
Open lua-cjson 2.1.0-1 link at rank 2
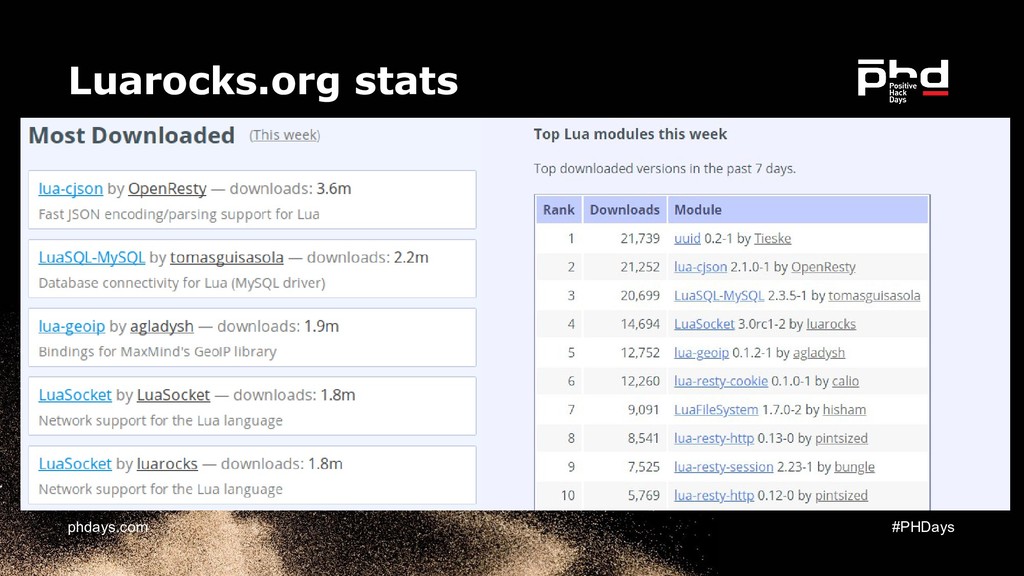[700, 267]
